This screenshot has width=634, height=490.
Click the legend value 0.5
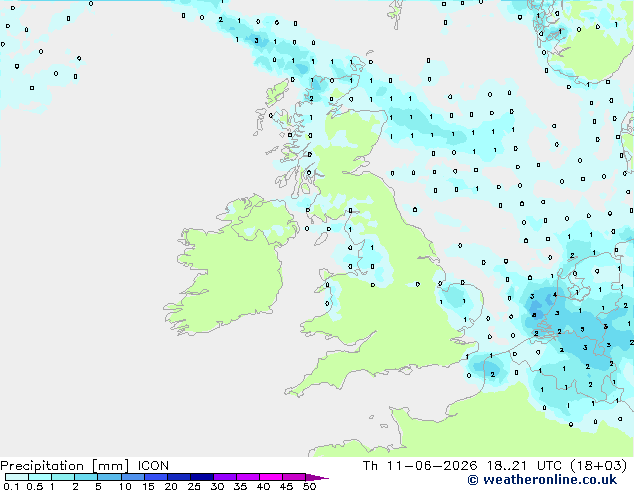point(35,486)
